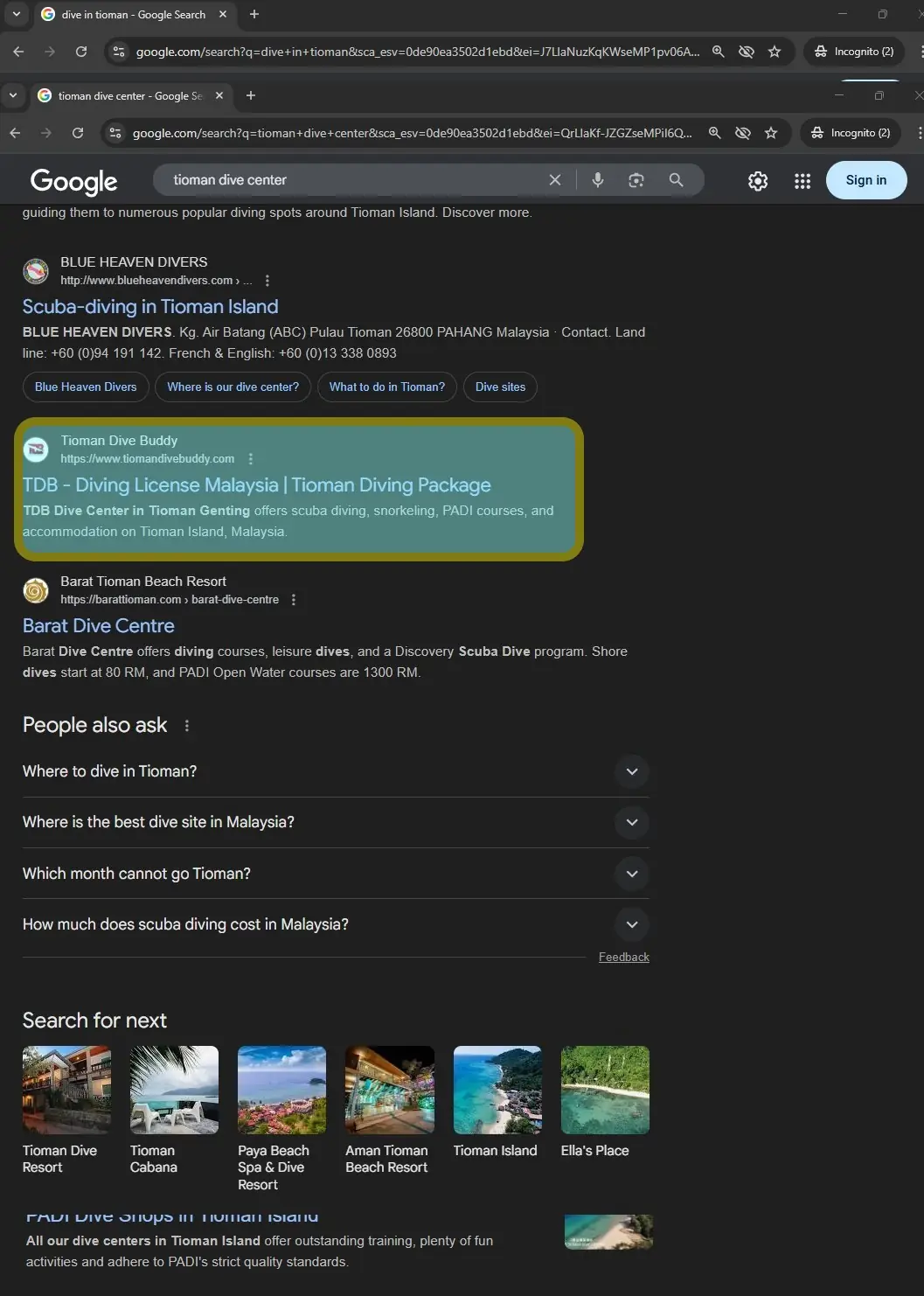The image size is (924, 1296).
Task: Expand 'Which month cannot go Tioman?' question
Action: (x=336, y=874)
